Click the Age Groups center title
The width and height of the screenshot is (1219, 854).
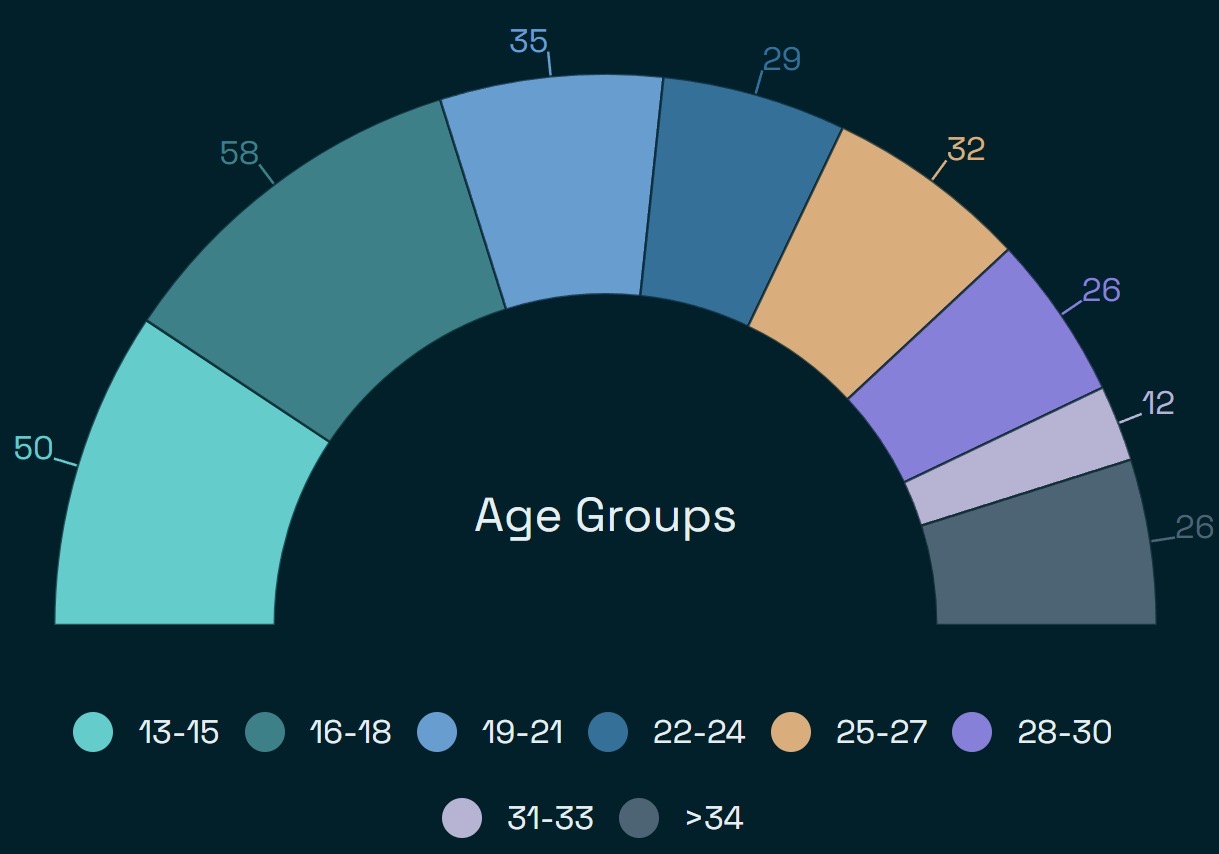605,516
